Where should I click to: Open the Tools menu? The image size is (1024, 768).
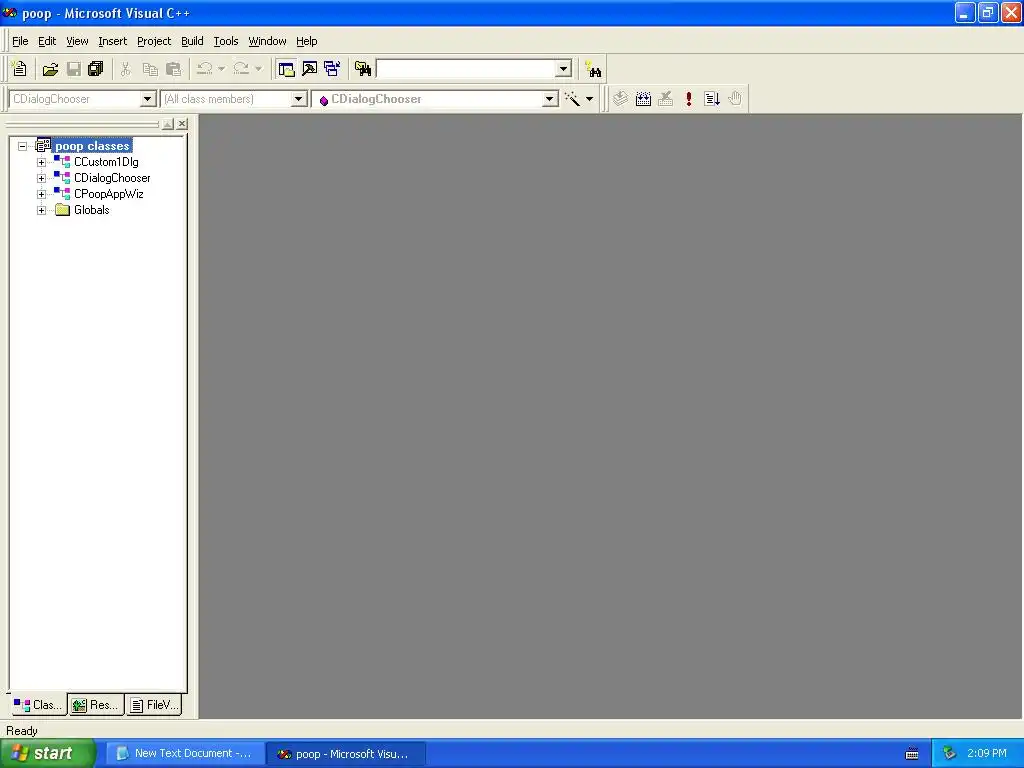pyautogui.click(x=226, y=41)
